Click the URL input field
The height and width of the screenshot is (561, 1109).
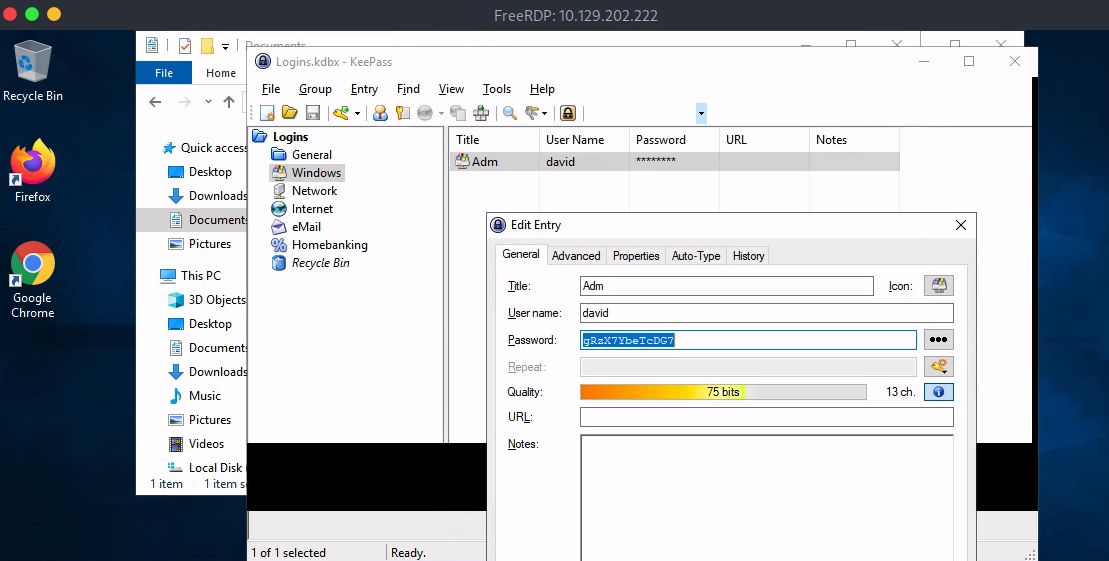point(767,417)
